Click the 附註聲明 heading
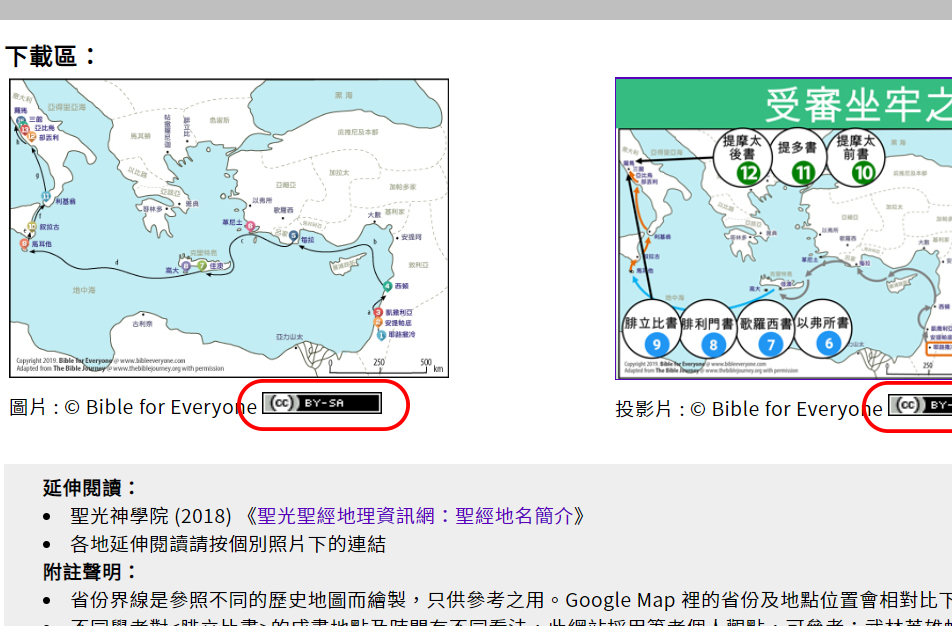 point(90,572)
